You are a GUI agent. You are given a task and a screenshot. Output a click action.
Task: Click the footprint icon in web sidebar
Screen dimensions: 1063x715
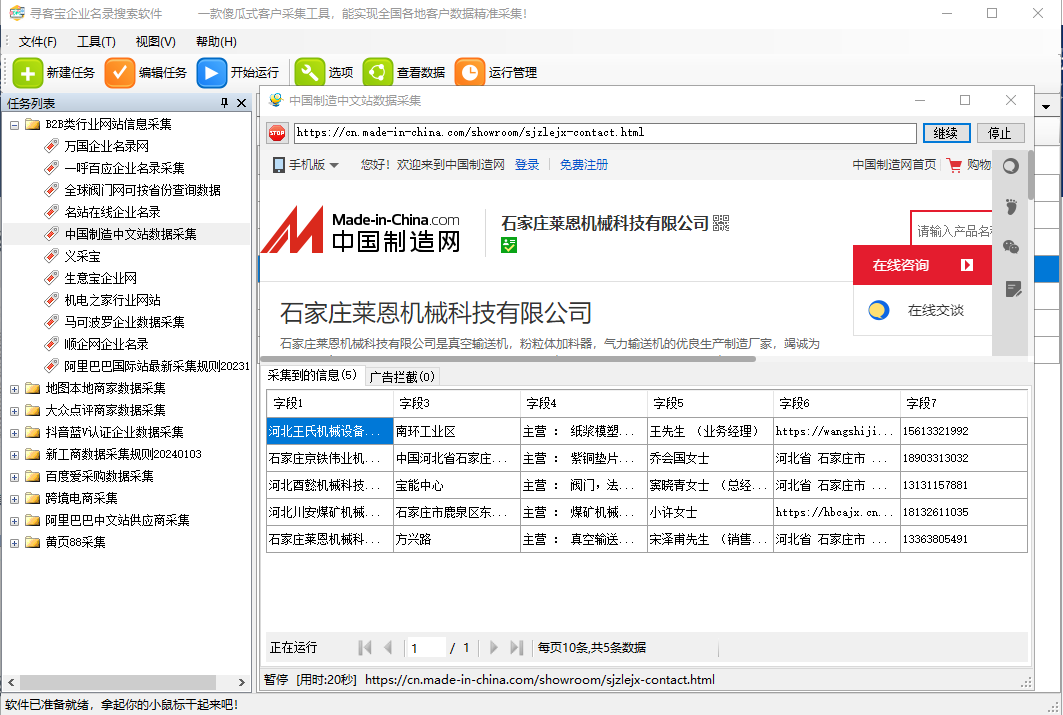tap(1011, 207)
